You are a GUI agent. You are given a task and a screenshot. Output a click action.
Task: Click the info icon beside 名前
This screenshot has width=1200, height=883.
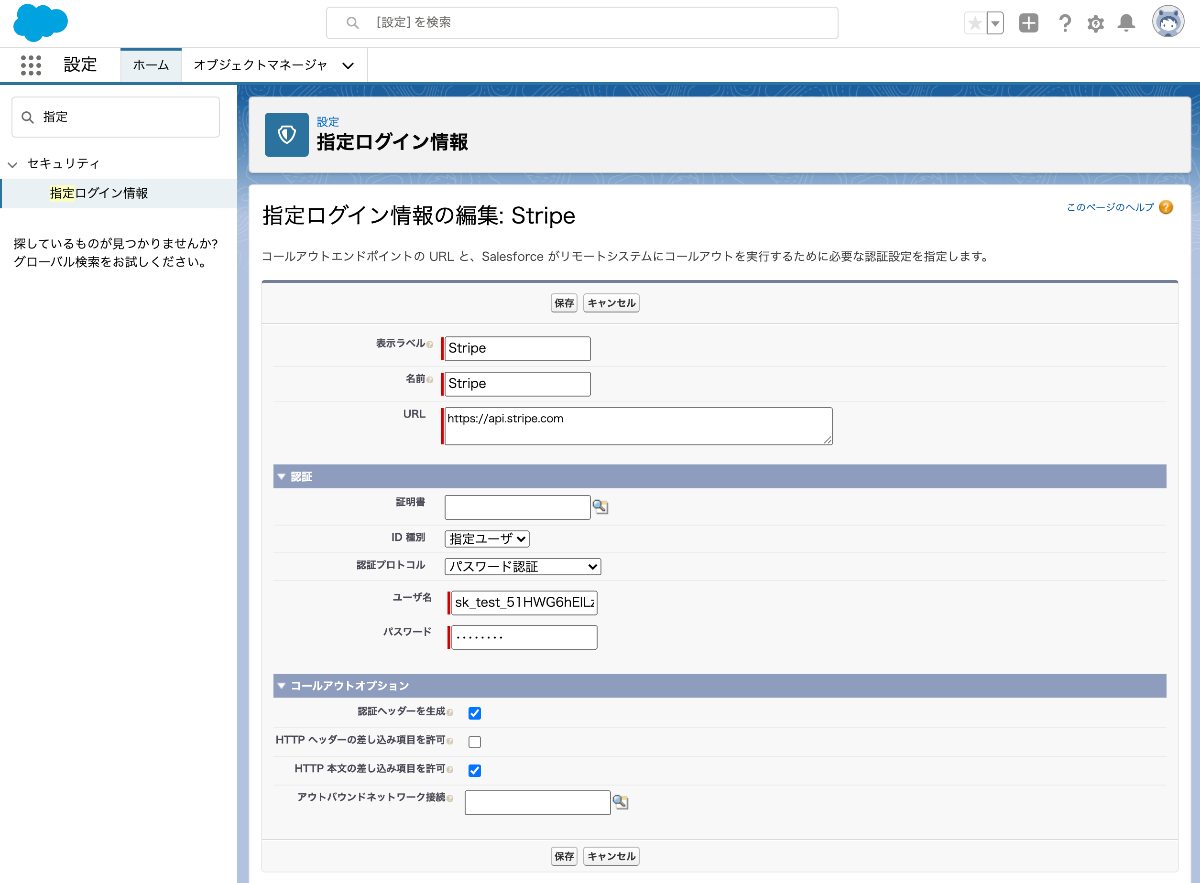click(430, 380)
